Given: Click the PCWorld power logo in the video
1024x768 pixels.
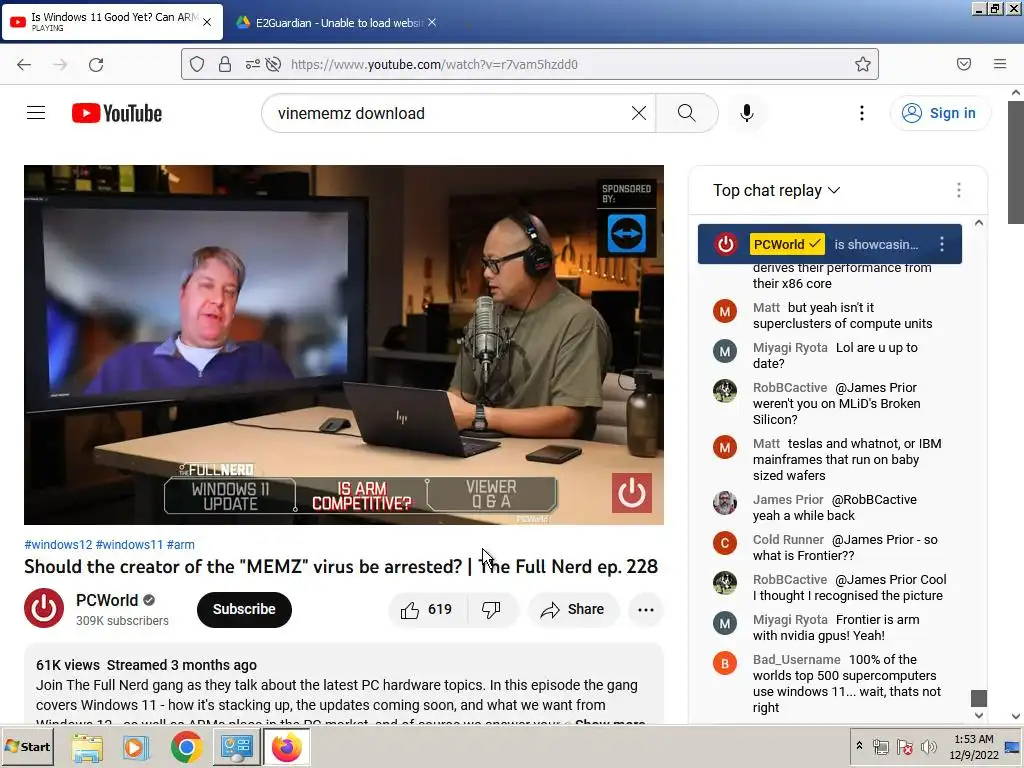Looking at the screenshot, I should (632, 492).
